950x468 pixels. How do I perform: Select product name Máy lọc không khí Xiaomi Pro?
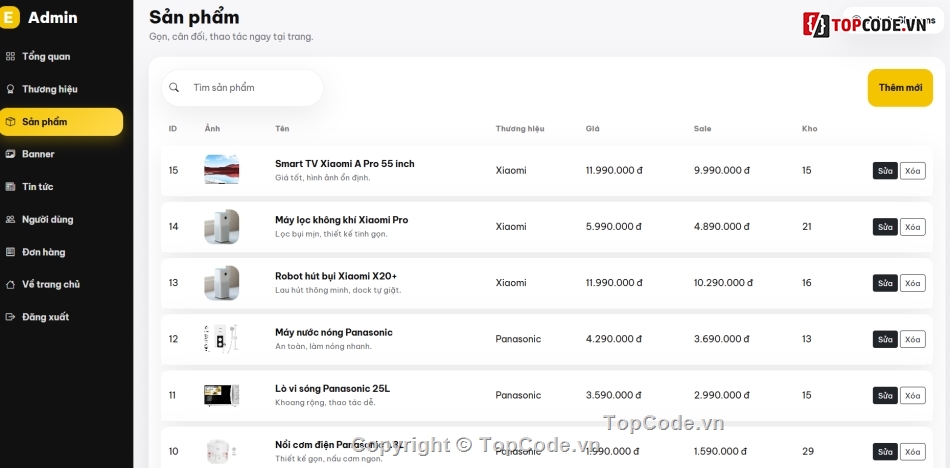coord(342,220)
